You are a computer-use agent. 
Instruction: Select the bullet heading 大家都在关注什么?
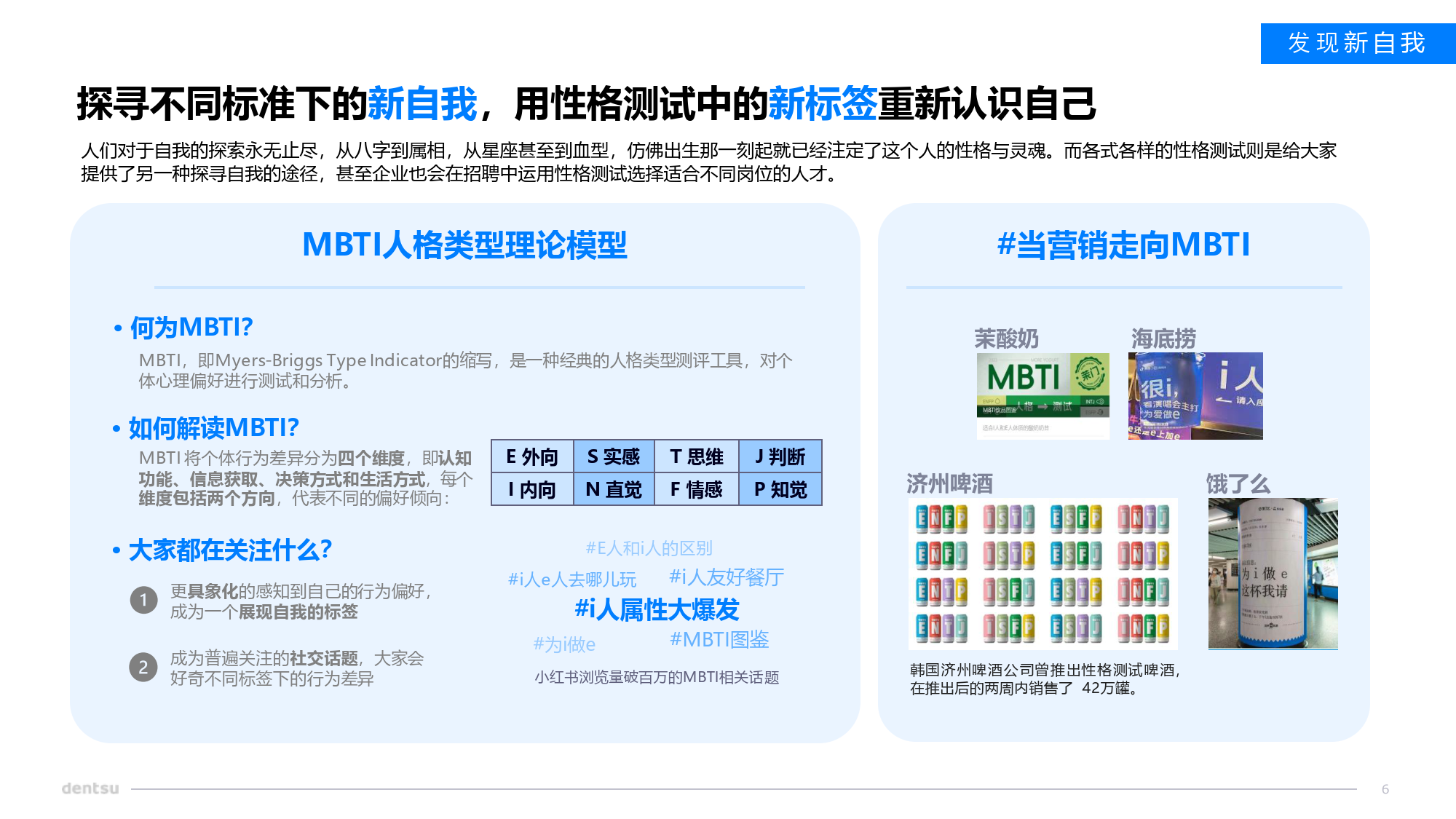pyautogui.click(x=230, y=550)
